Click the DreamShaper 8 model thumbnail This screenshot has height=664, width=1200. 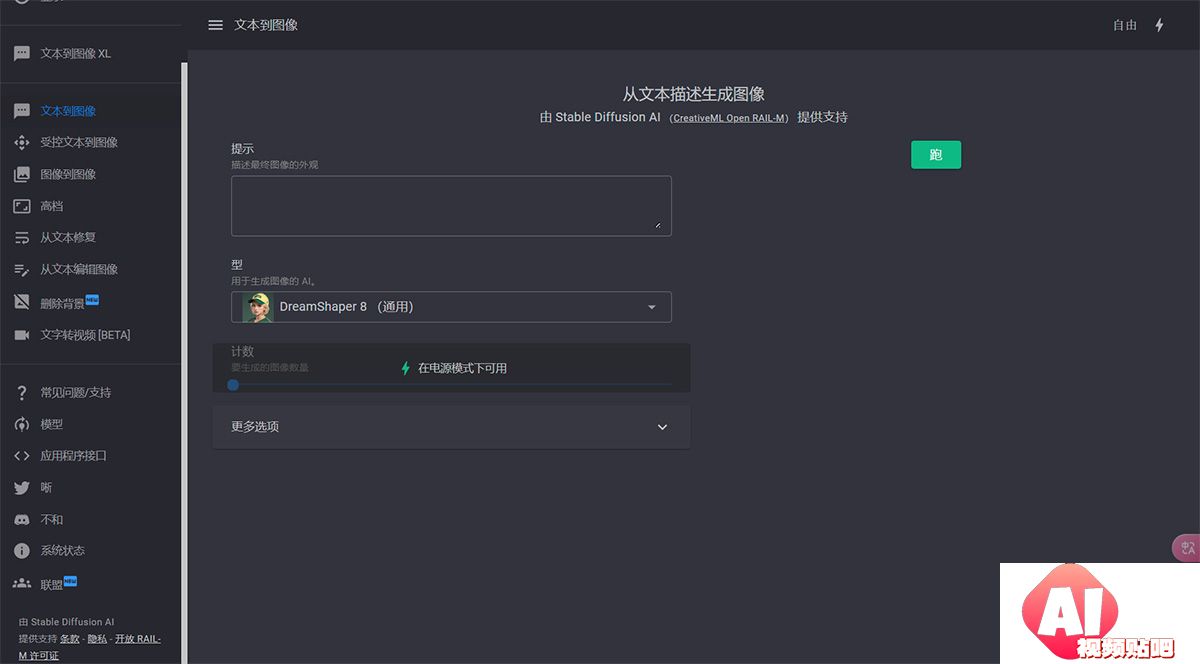point(257,307)
